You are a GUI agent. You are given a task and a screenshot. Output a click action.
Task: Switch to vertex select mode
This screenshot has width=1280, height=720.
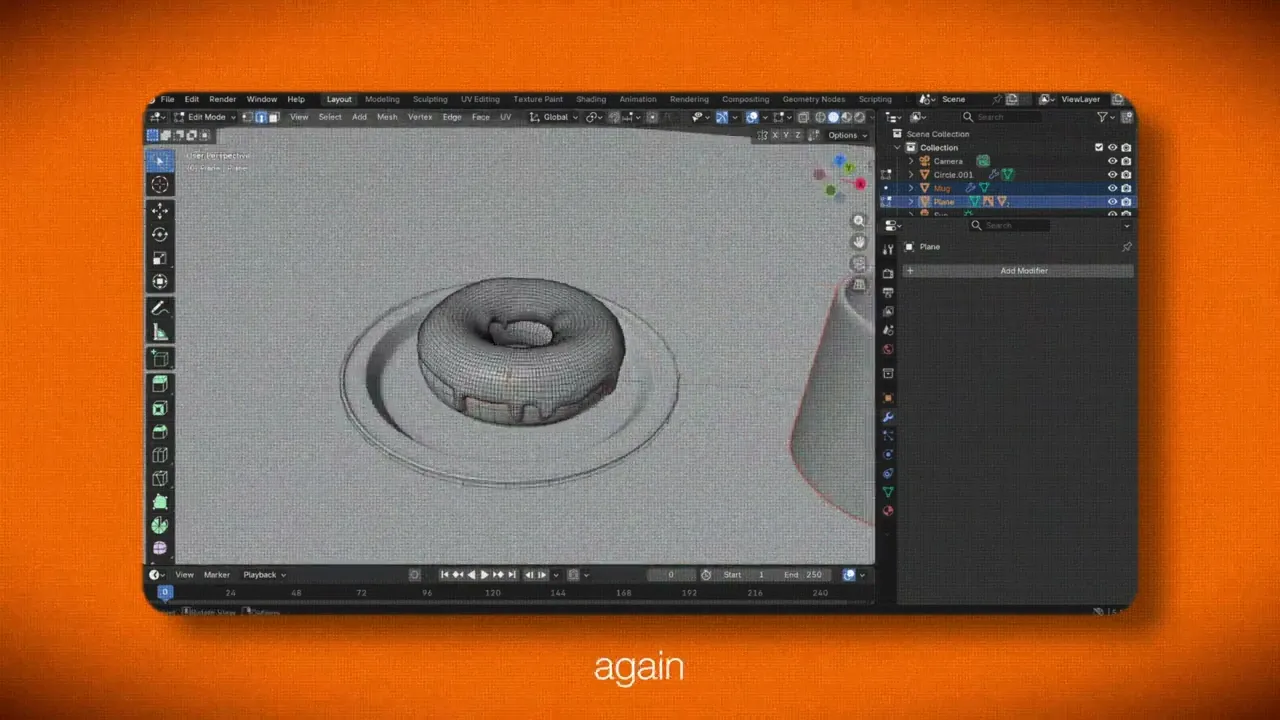248,117
